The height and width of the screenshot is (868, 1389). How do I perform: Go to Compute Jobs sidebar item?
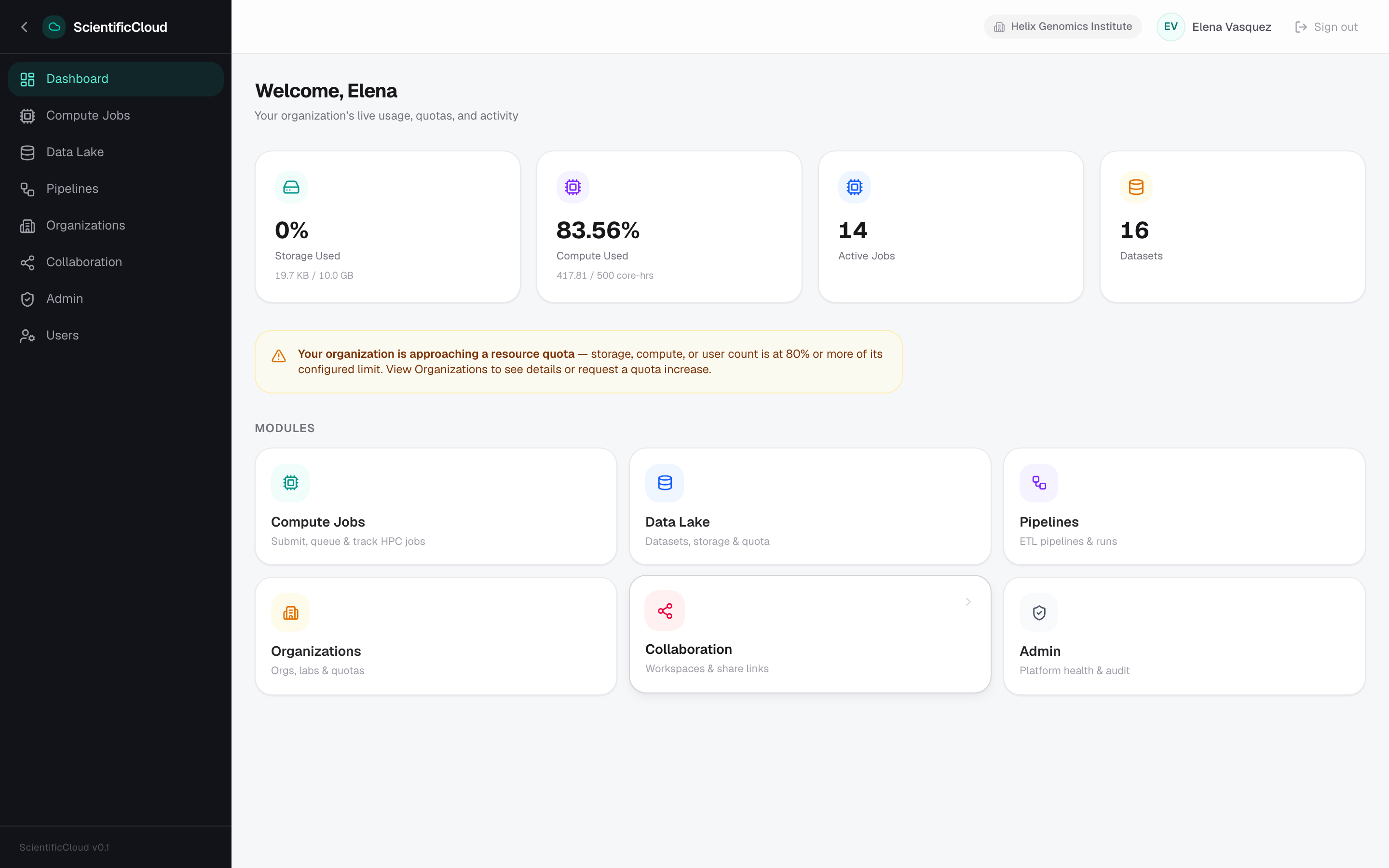click(x=115, y=116)
